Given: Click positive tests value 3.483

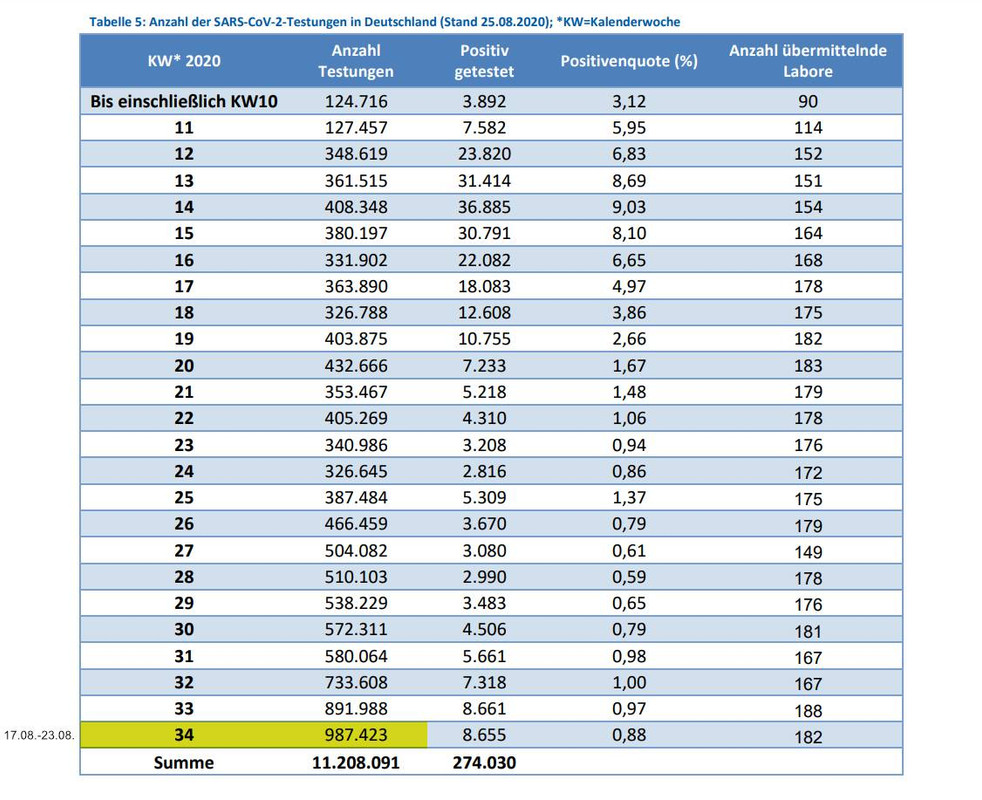Looking at the screenshot, I should coord(484,604).
